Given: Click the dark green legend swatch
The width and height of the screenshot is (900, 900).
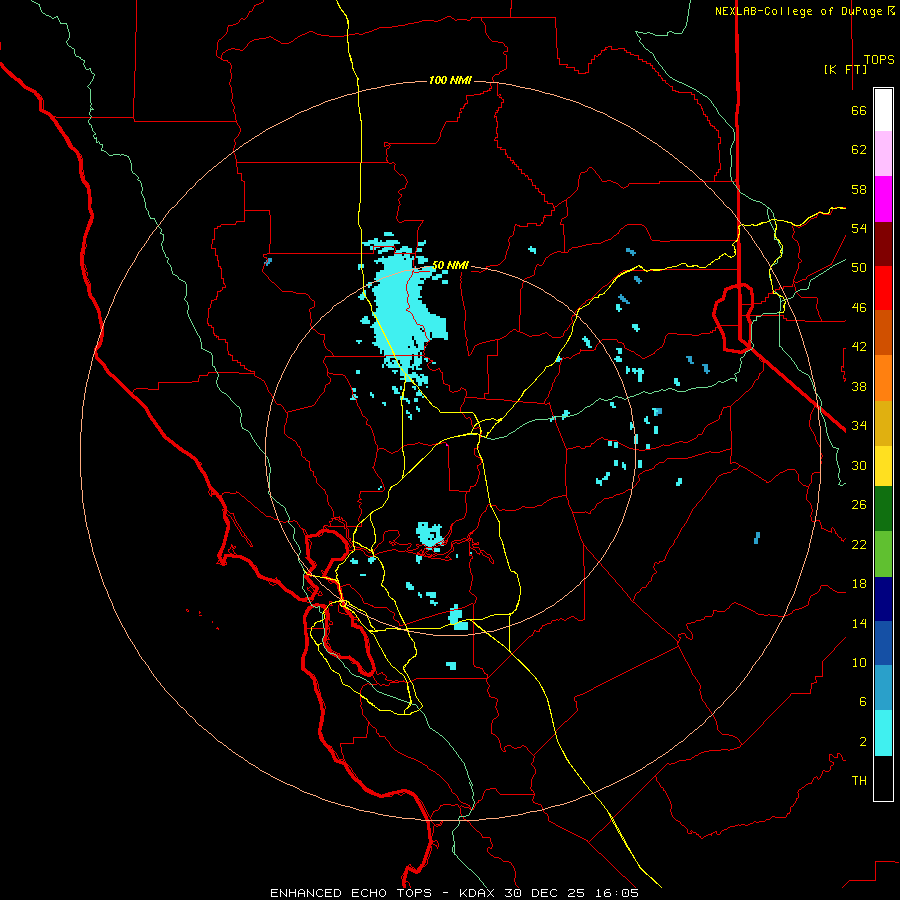Looking at the screenshot, I should point(883,509).
